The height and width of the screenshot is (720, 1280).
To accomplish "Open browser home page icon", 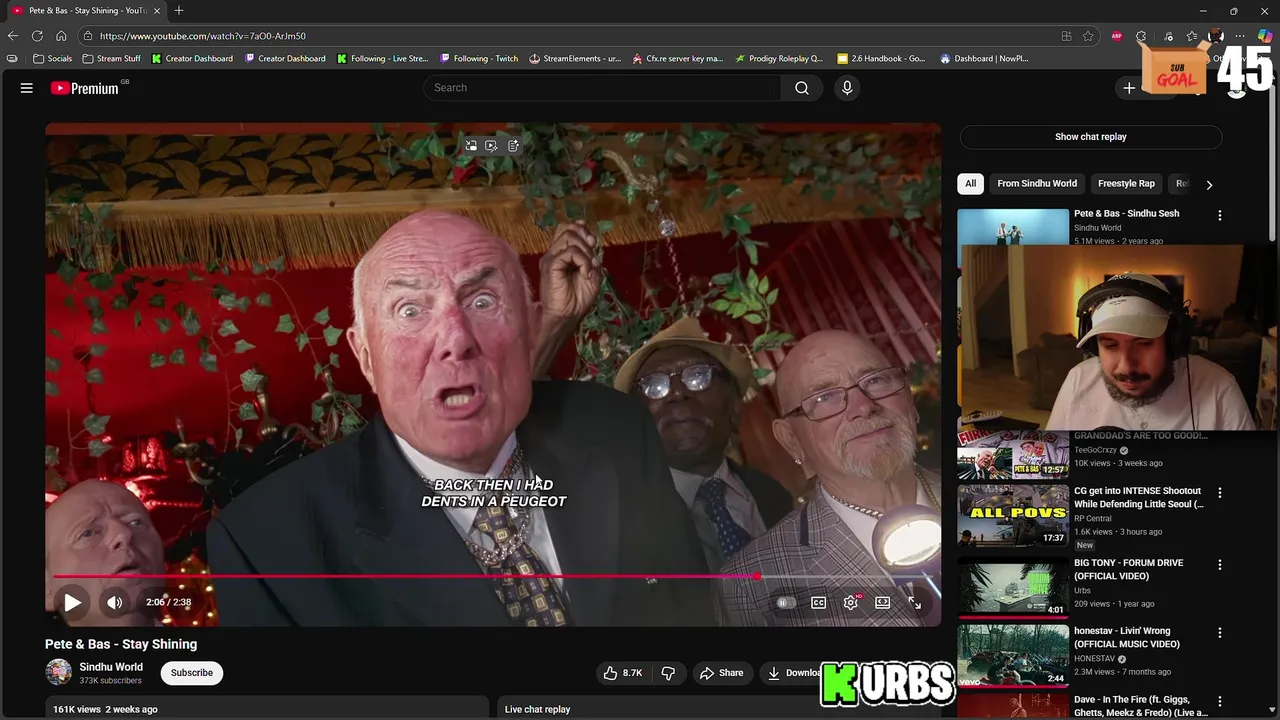I will pos(61,36).
